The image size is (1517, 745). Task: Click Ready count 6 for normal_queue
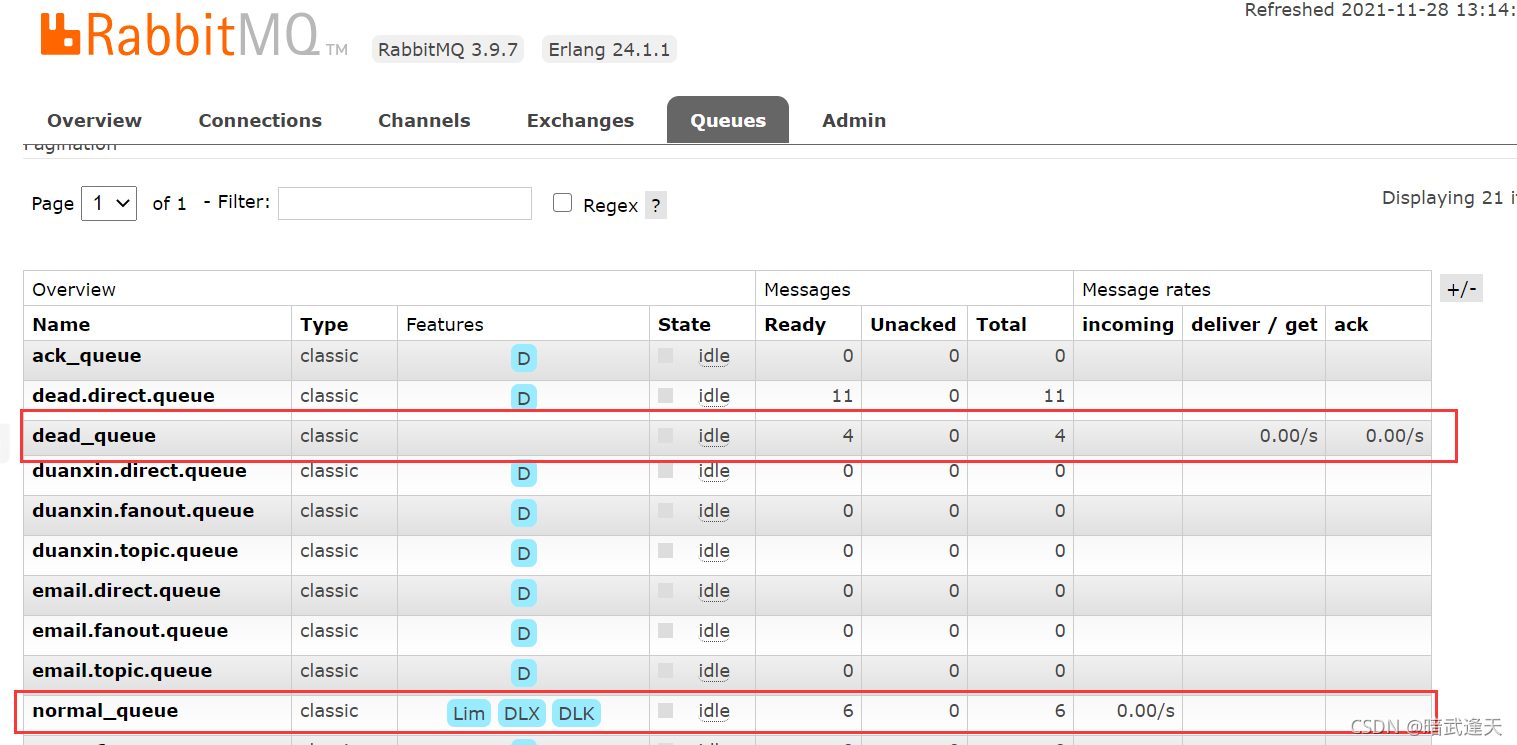point(848,711)
